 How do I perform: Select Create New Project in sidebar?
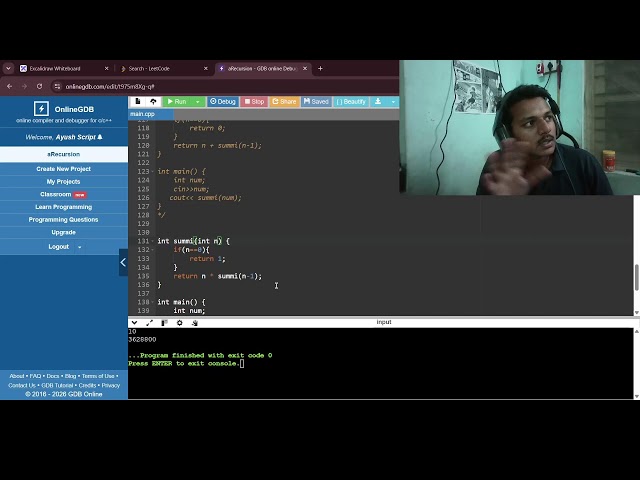(64, 169)
